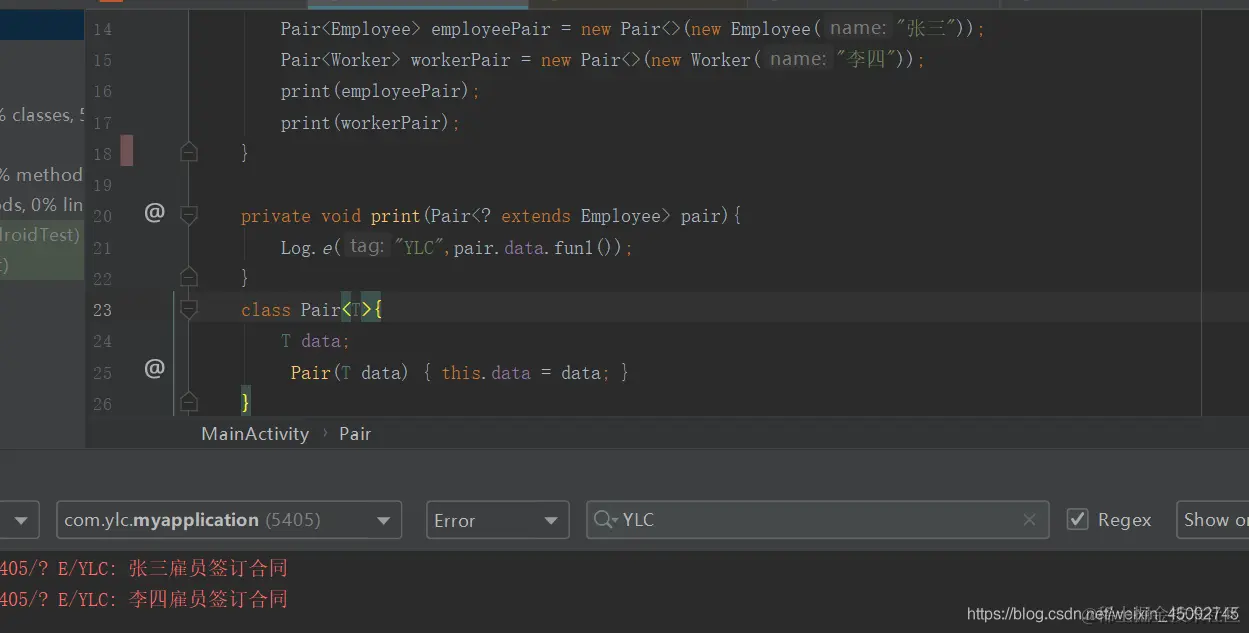Click line number 23 in the gutter
The image size is (1249, 633).
(x=102, y=310)
